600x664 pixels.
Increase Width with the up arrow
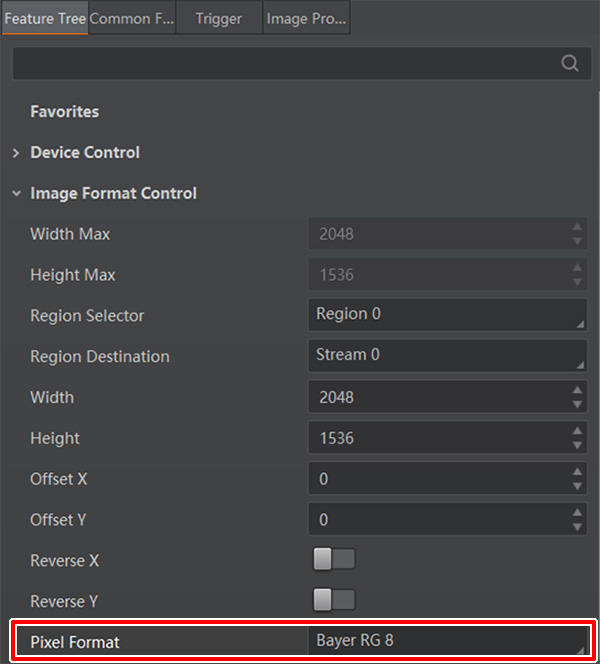coord(577,390)
